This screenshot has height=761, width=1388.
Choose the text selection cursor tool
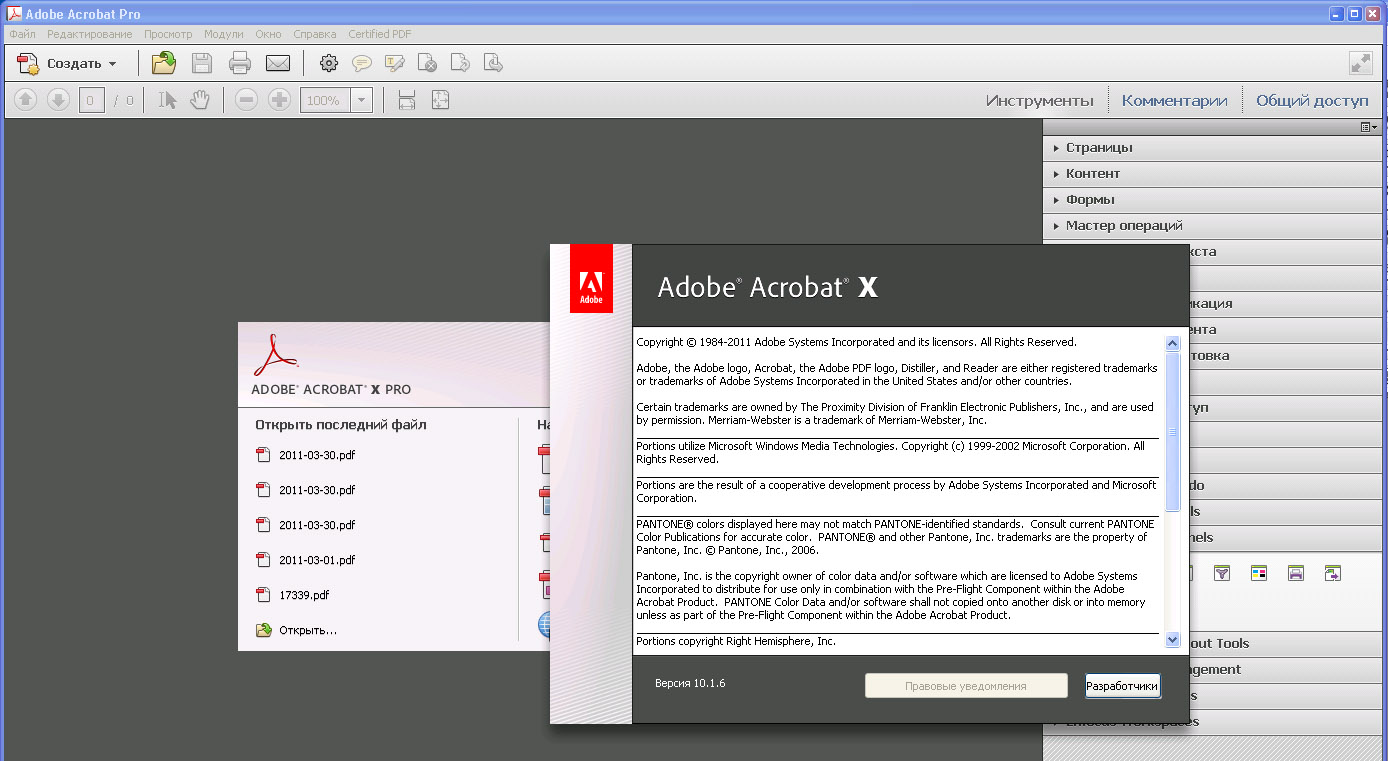coord(167,100)
